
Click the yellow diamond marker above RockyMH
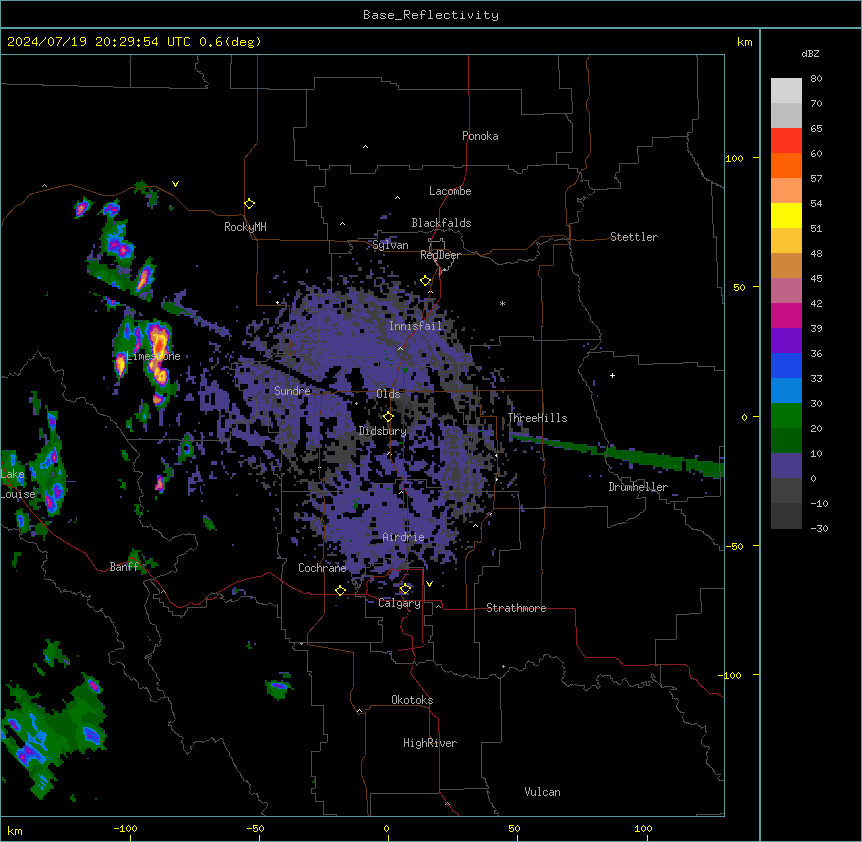pos(249,204)
